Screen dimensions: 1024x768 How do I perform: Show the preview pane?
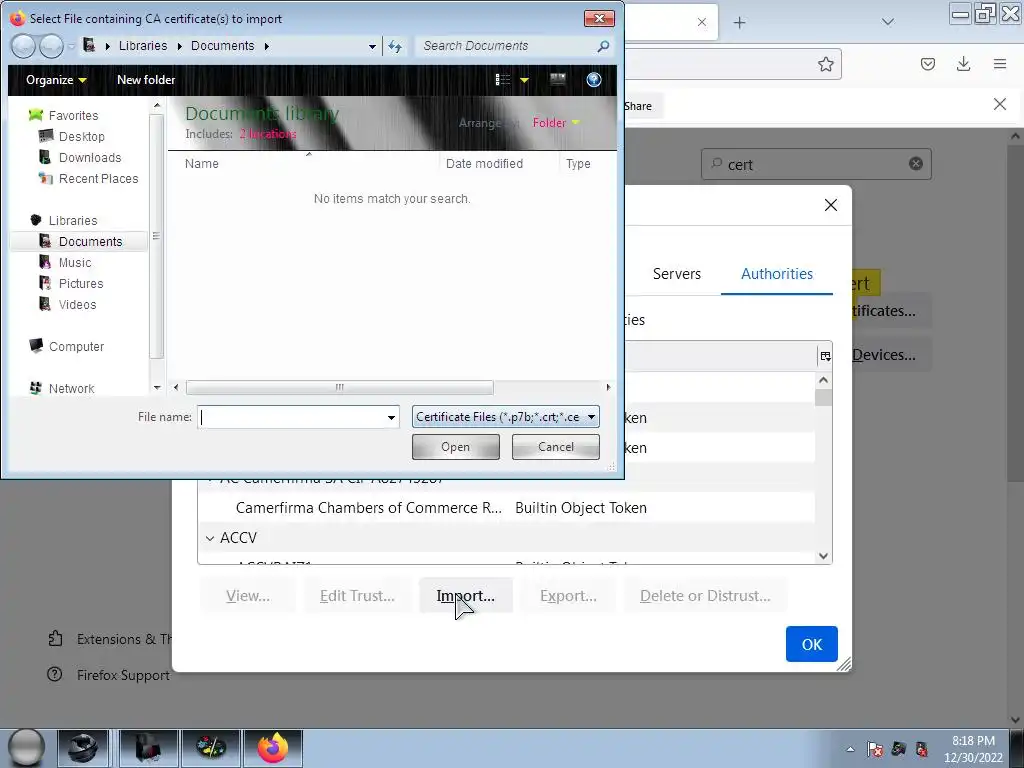click(x=558, y=80)
